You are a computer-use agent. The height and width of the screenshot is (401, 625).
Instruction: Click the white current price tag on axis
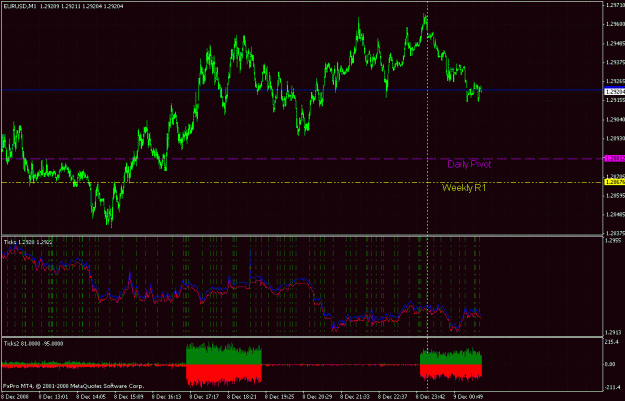click(x=615, y=92)
